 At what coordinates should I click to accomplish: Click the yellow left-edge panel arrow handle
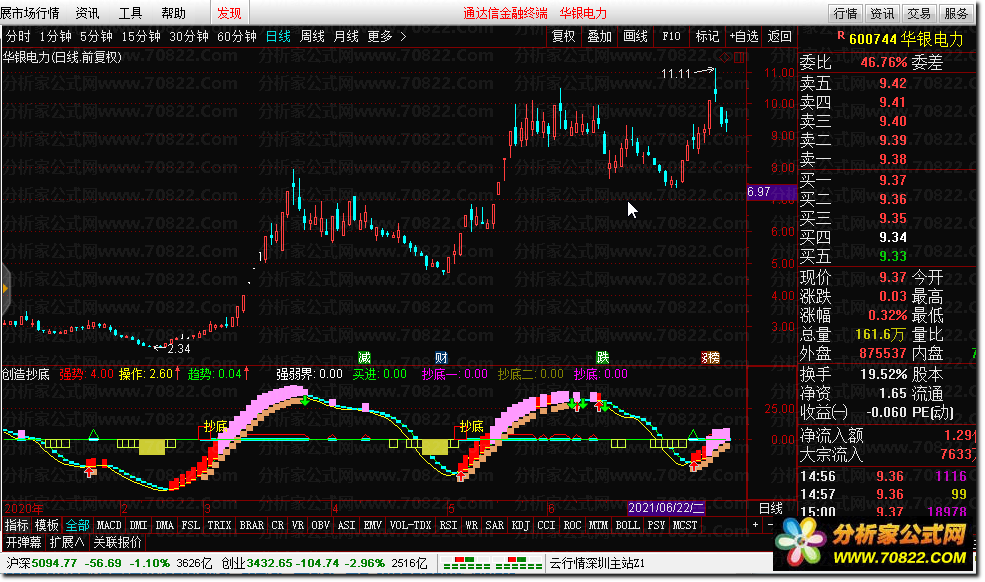5,289
